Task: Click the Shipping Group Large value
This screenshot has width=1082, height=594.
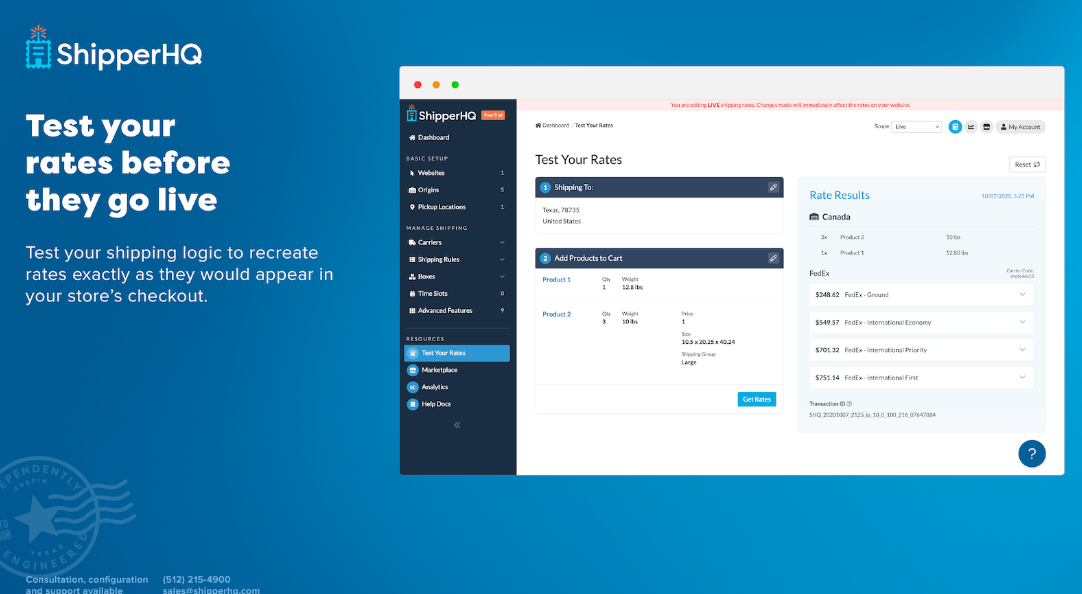Action: coord(689,362)
